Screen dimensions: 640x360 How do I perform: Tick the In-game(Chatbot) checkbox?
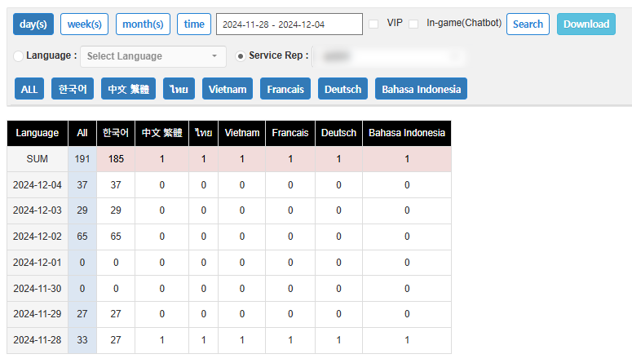click(x=413, y=24)
